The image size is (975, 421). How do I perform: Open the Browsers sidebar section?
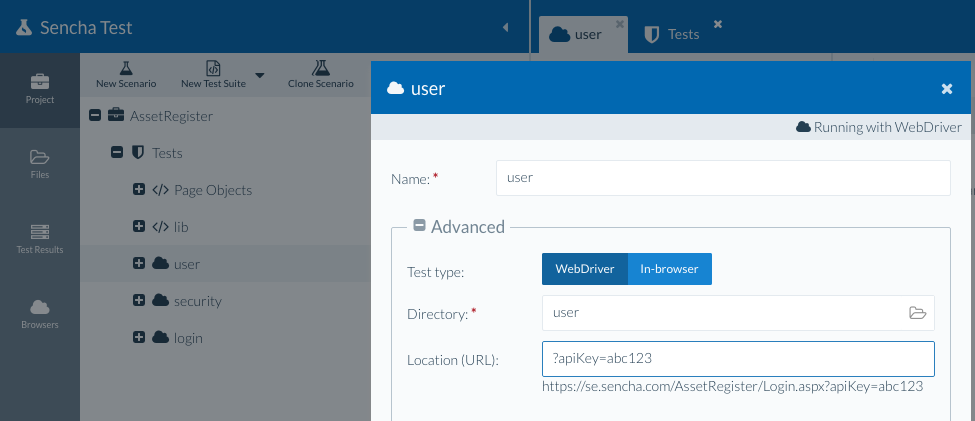pos(40,313)
